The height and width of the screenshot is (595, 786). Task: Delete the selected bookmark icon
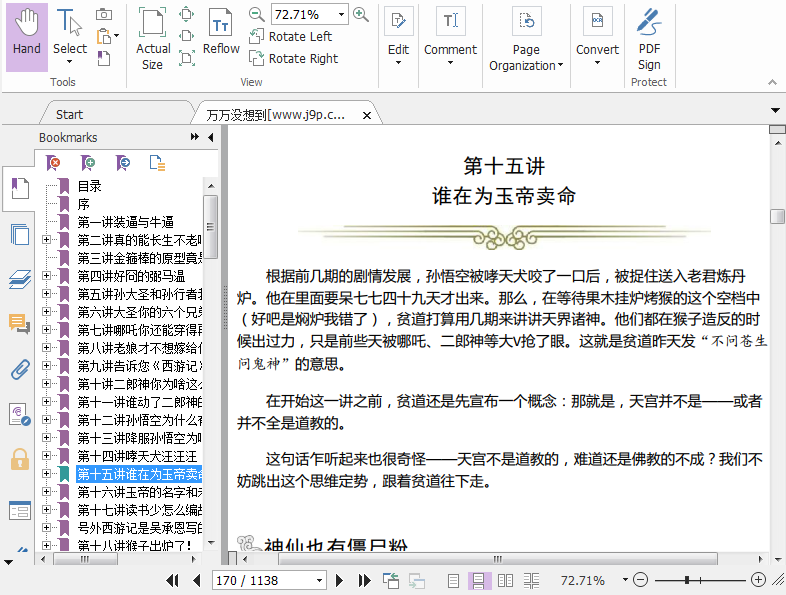[x=53, y=163]
